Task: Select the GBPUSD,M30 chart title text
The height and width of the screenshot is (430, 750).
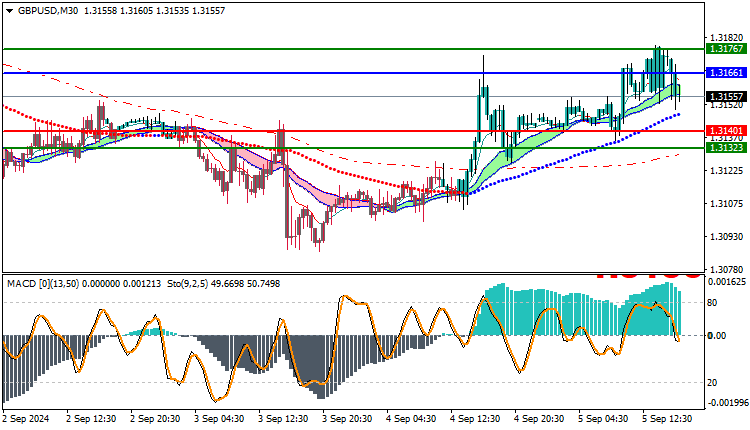Action: pos(48,11)
